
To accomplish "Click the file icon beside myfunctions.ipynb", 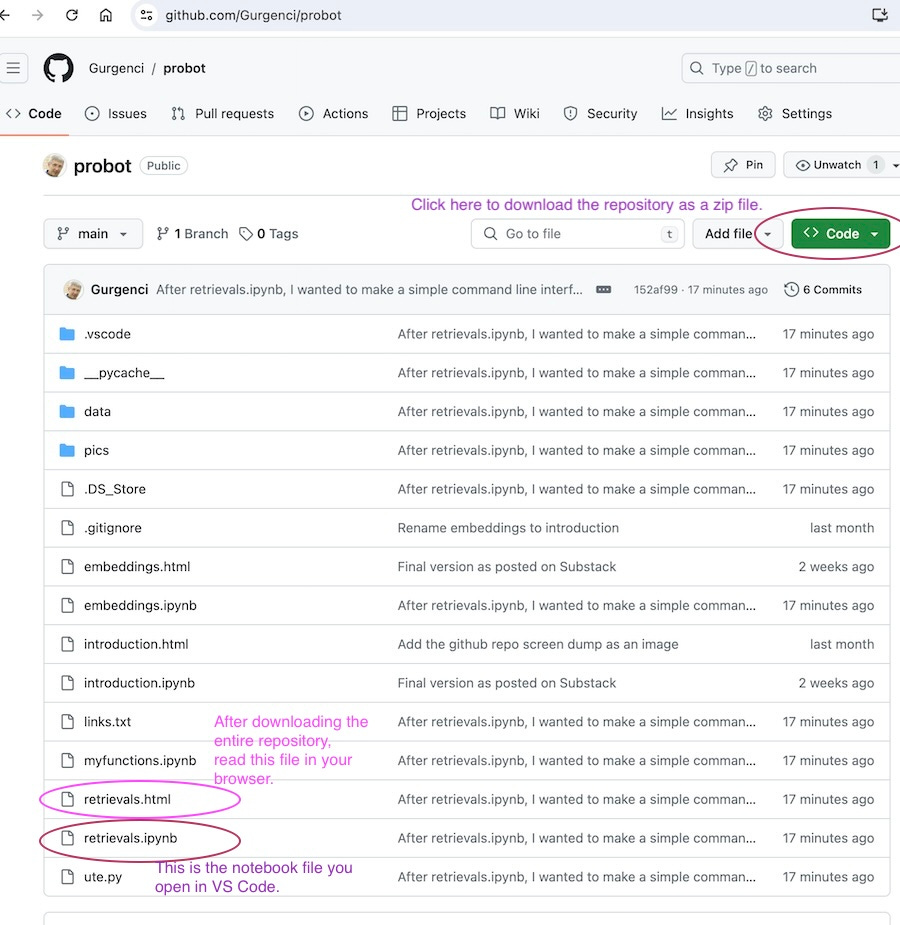I will 68,760.
